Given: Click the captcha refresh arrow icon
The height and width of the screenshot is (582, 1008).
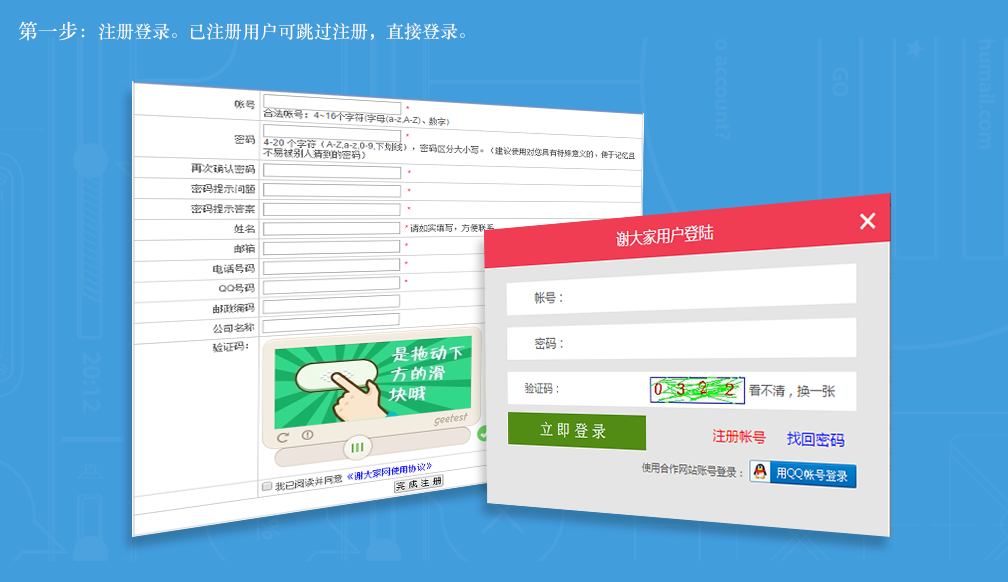Looking at the screenshot, I should click(283, 437).
